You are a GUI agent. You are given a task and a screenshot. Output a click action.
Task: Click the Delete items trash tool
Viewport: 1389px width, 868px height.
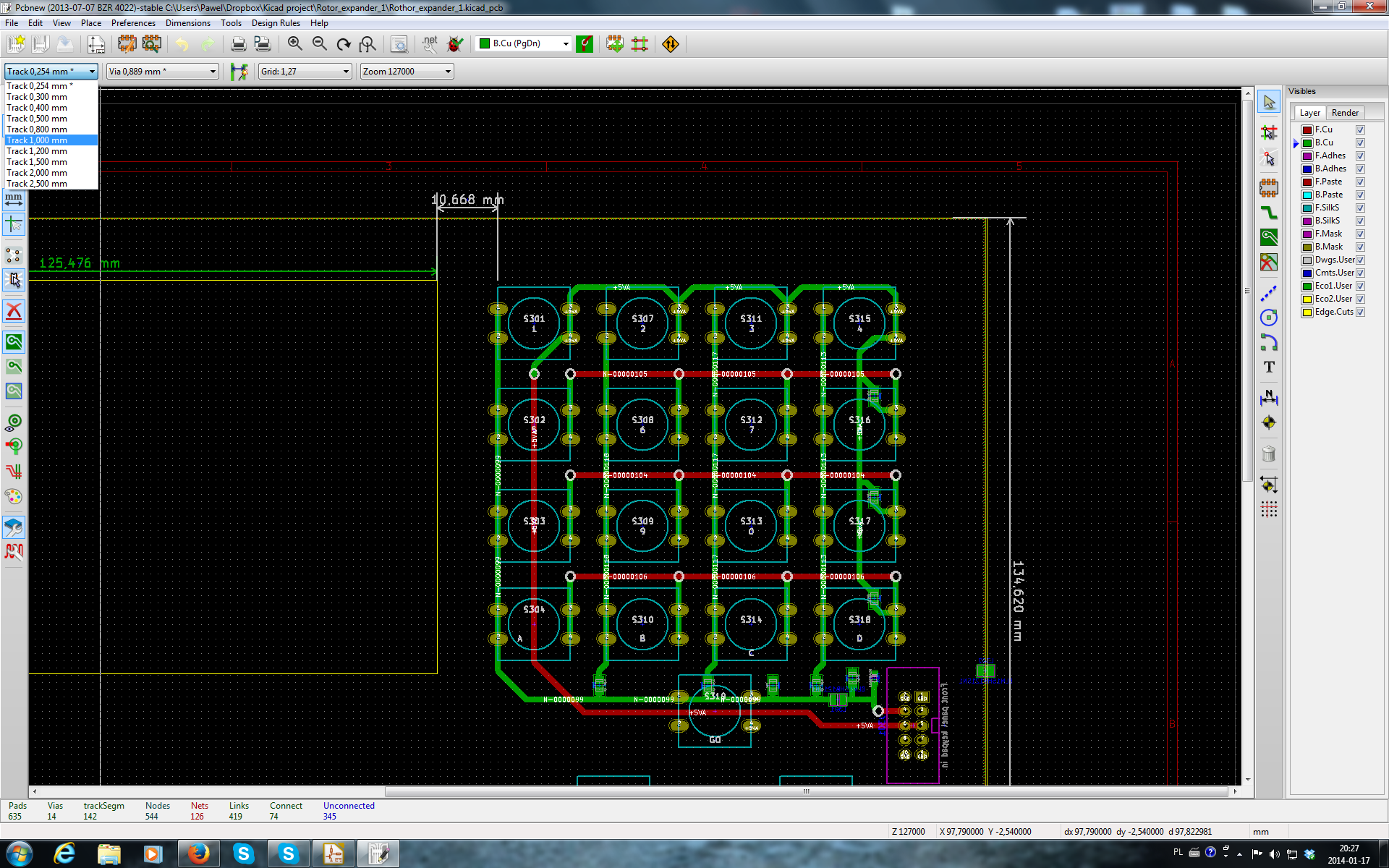click(1269, 454)
